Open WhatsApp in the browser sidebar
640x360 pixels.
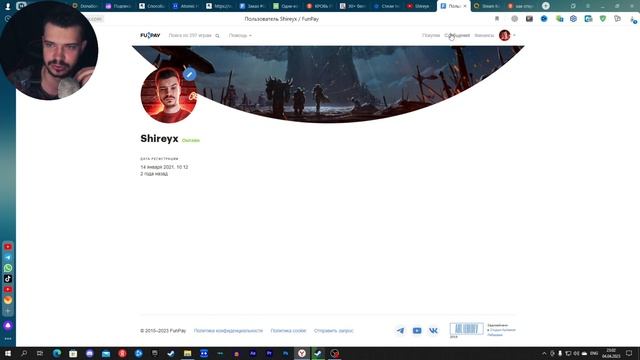click(8, 268)
